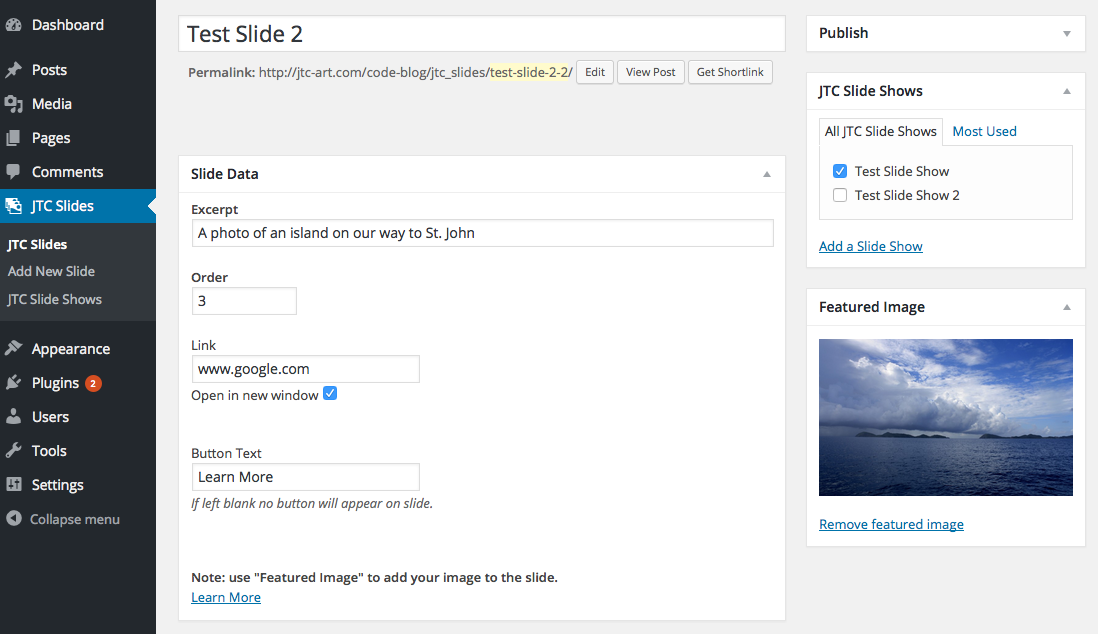Click Remove featured image link
Screen dimensions: 1098x634
tap(891, 524)
